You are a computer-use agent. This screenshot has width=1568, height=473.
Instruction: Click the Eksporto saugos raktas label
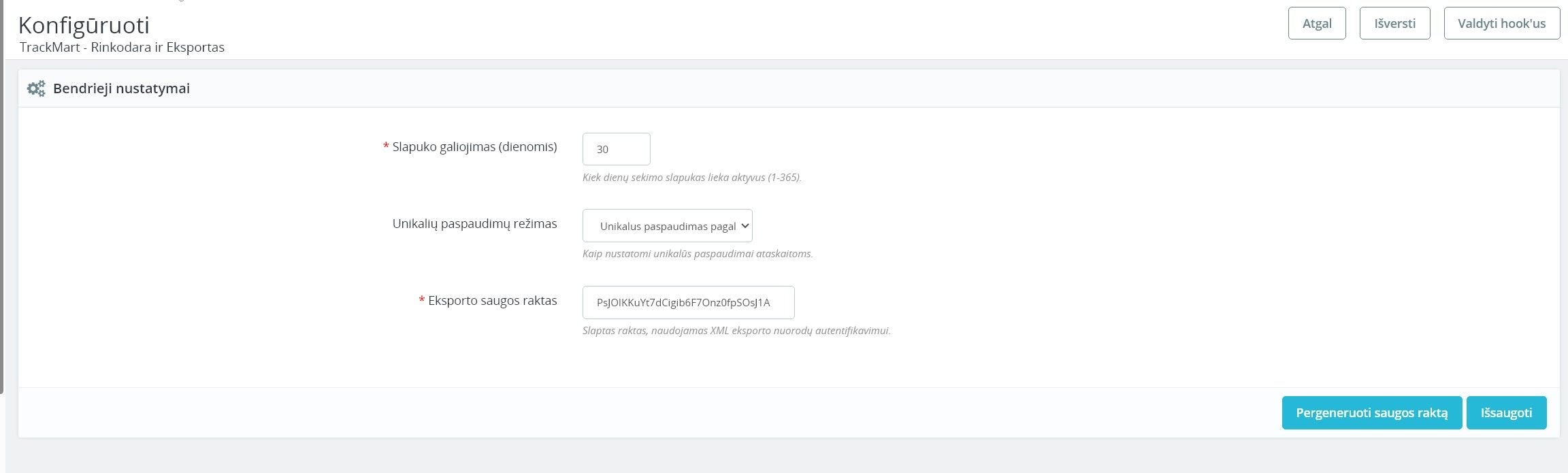[492, 301]
